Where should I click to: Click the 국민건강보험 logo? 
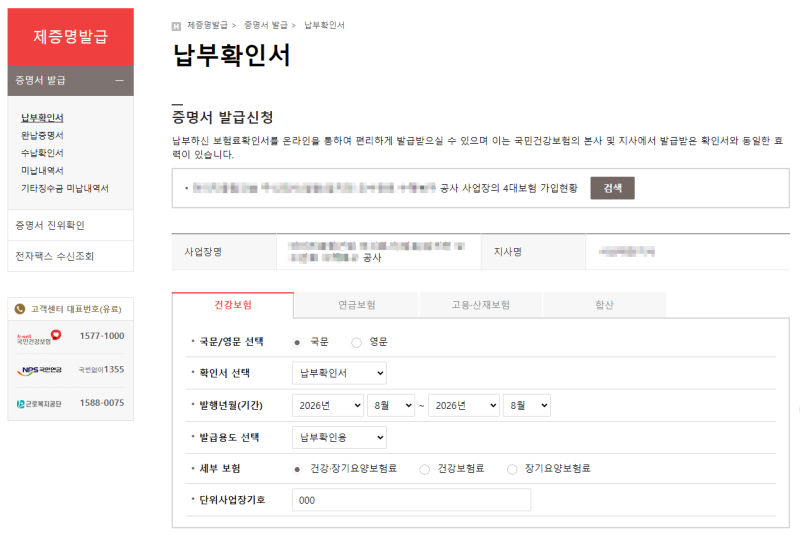point(39,337)
